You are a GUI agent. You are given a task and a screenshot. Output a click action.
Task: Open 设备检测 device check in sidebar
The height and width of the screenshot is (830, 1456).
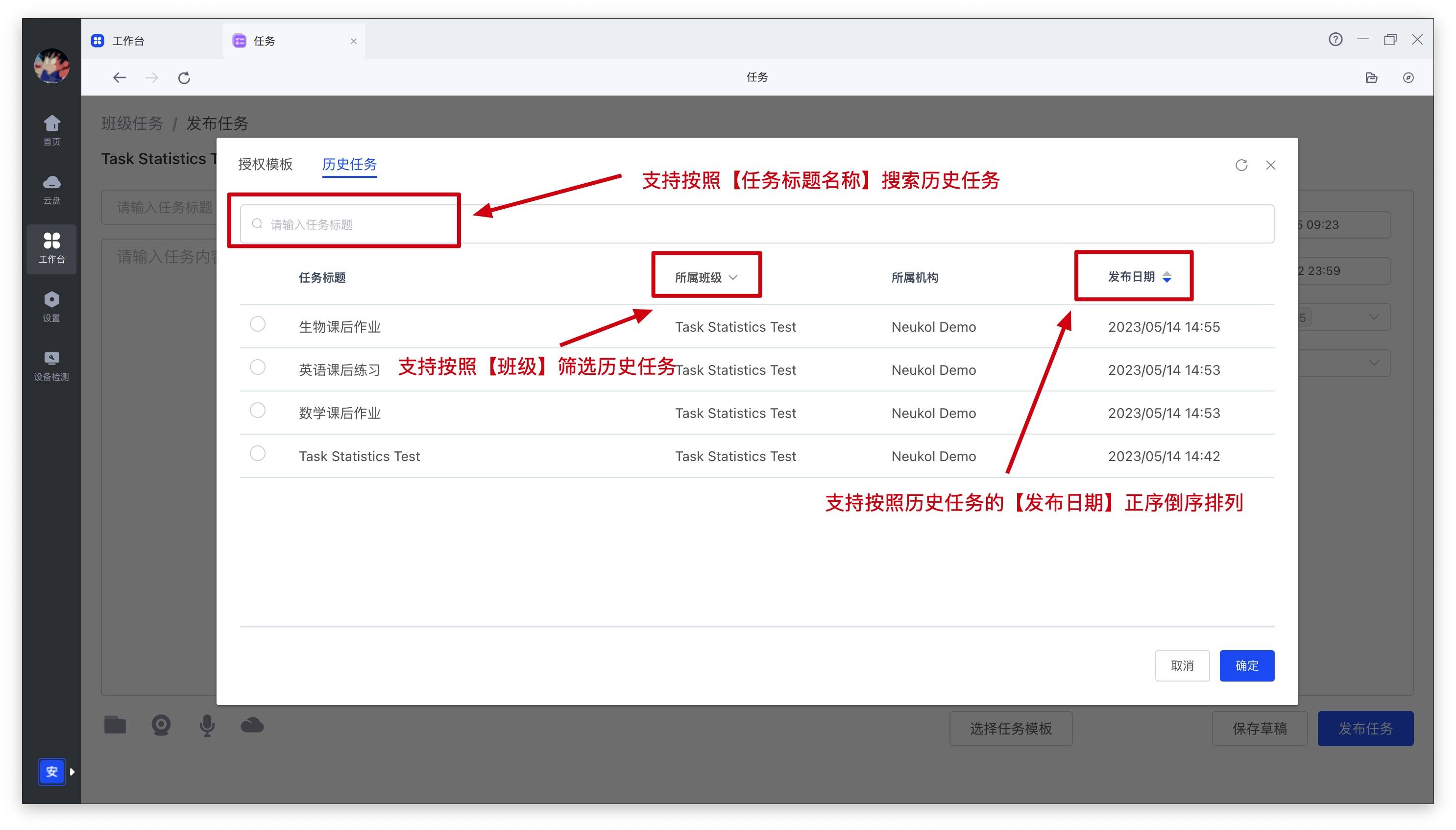tap(51, 366)
